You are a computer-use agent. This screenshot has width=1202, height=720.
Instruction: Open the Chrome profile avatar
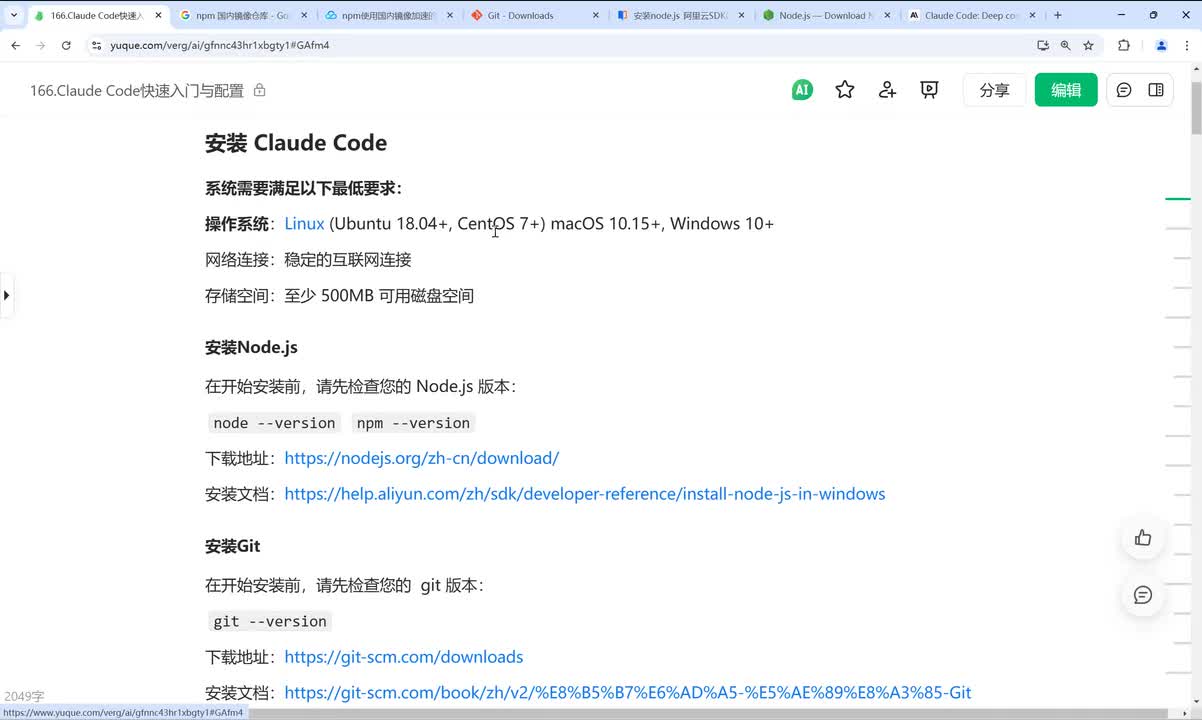click(x=1161, y=46)
